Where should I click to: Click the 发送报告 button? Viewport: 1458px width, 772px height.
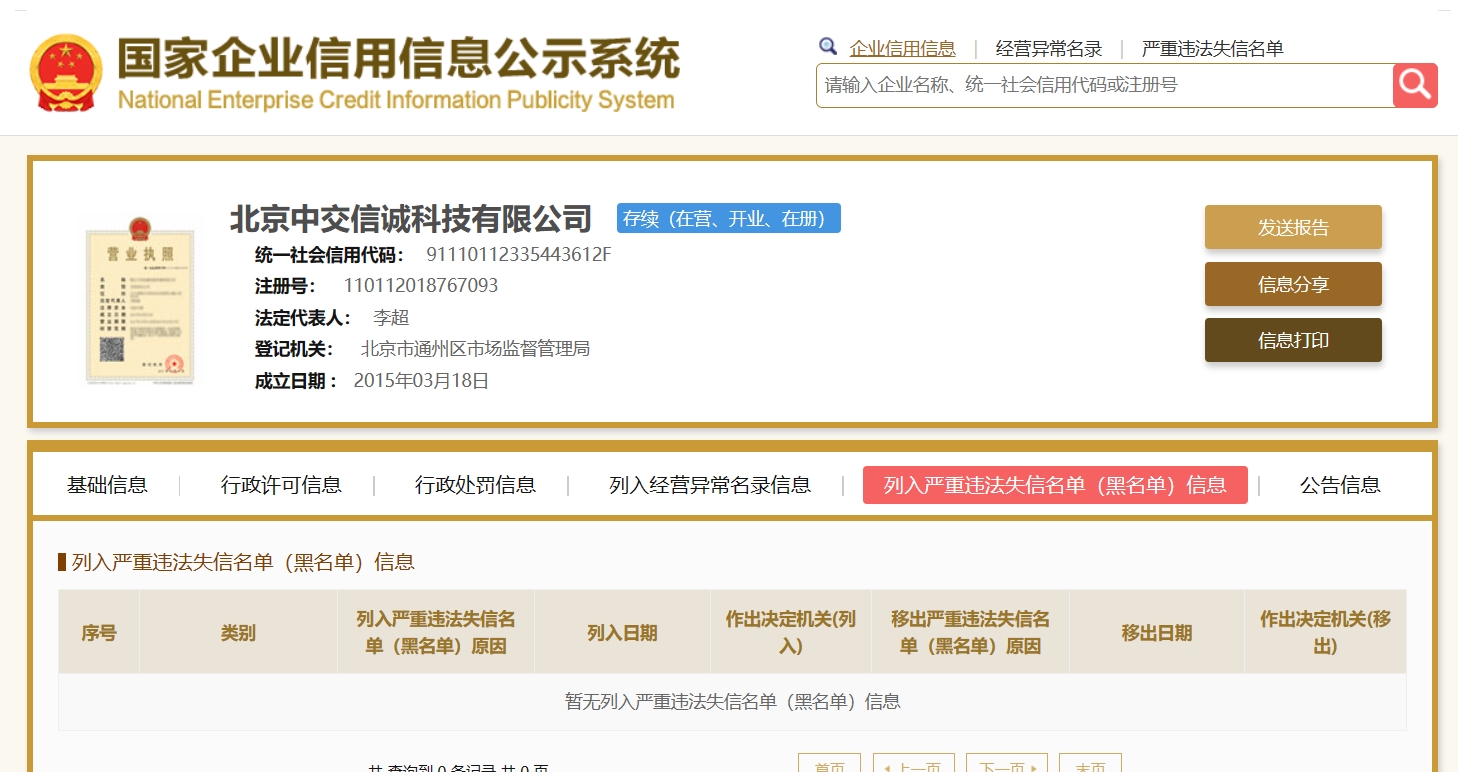[x=1293, y=227]
